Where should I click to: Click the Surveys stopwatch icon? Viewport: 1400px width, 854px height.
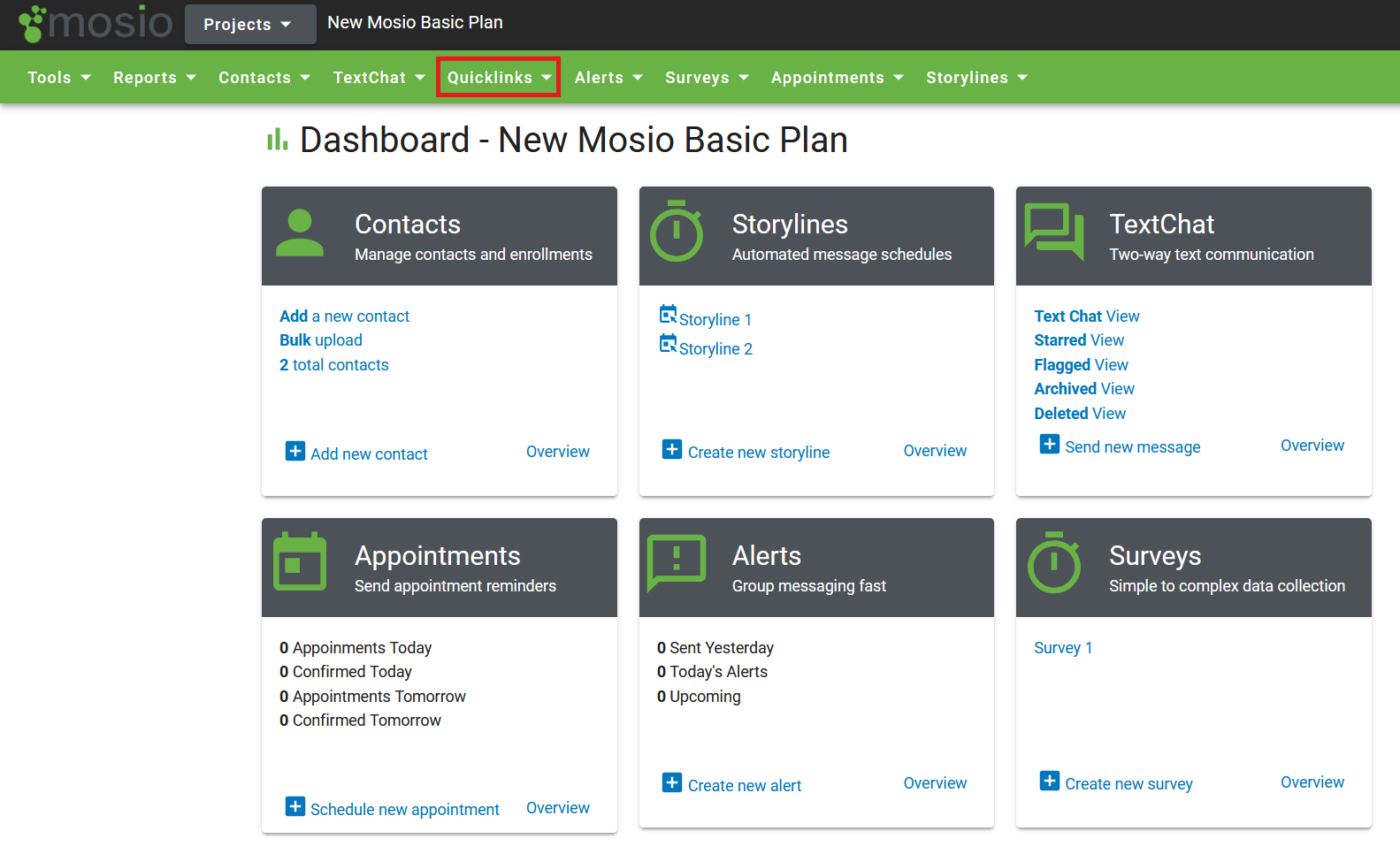click(1054, 562)
